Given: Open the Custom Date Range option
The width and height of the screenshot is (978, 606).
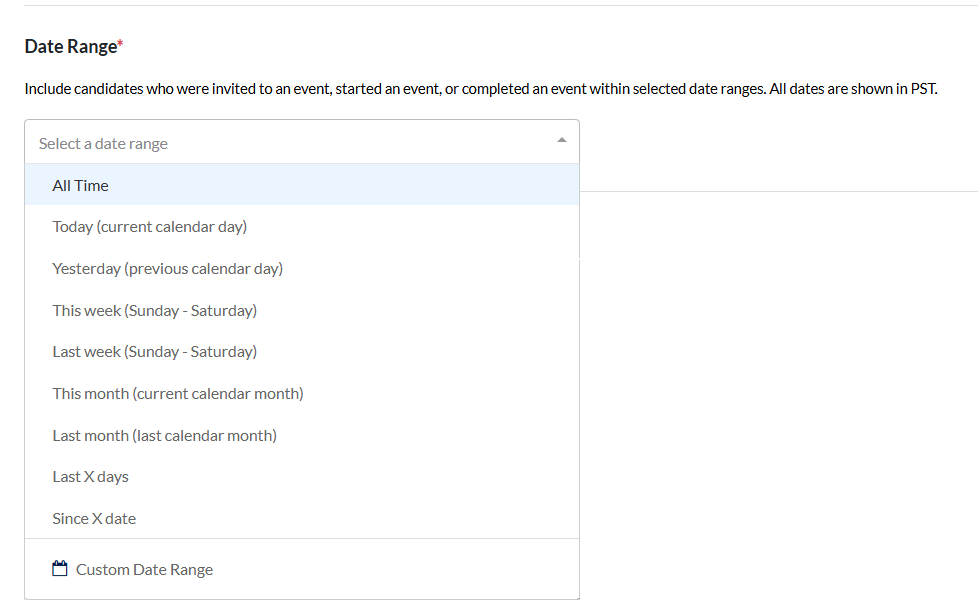Looking at the screenshot, I should (x=145, y=570).
